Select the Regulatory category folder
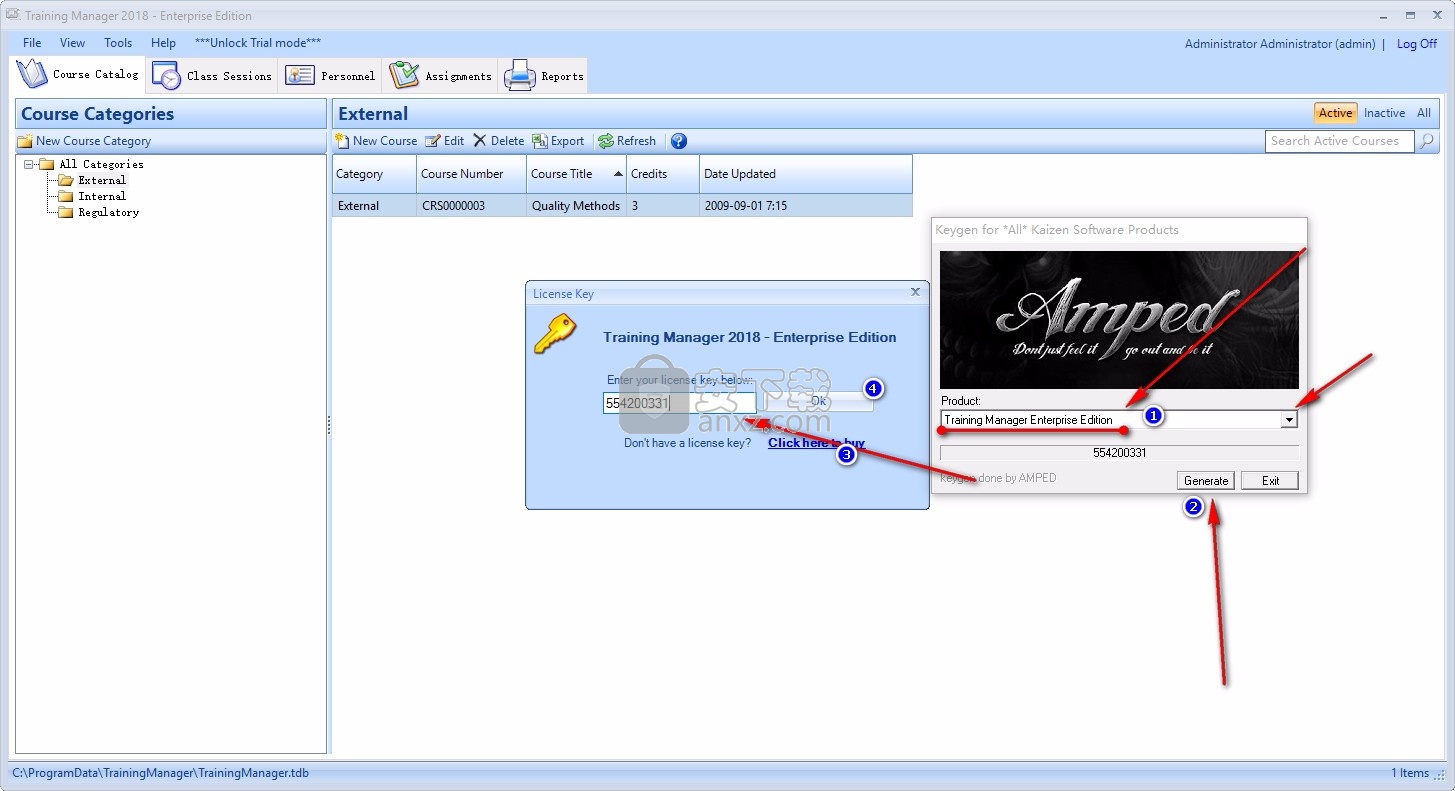Screen dimensions: 1455x791 tap(99, 212)
